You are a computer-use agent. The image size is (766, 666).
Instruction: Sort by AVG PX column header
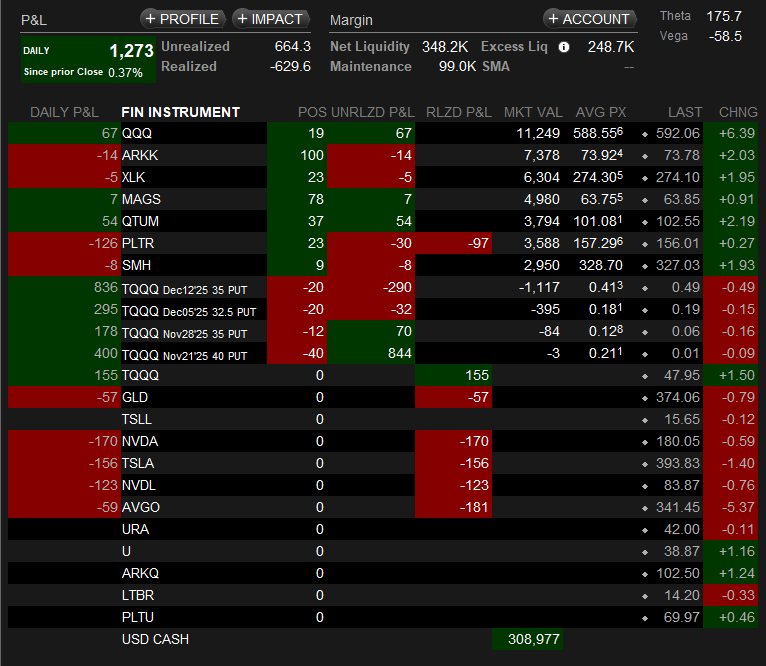(x=600, y=112)
